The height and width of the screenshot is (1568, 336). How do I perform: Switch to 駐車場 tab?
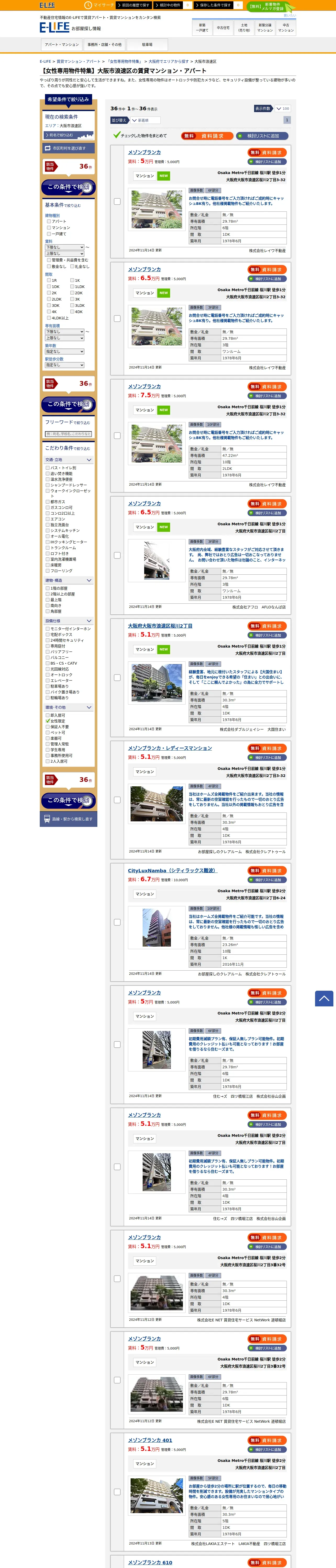[x=147, y=44]
